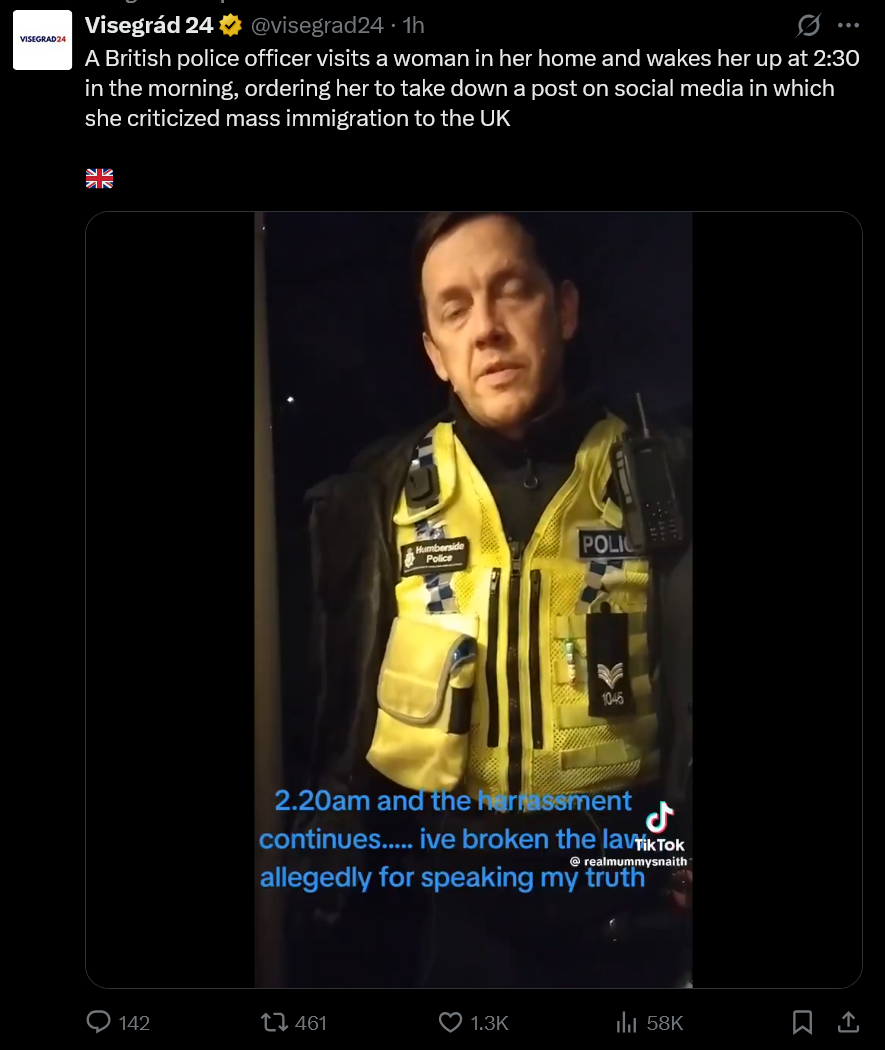885x1050 pixels.
Task: Open the Visegrád 24 profile avatar
Action: point(42,40)
